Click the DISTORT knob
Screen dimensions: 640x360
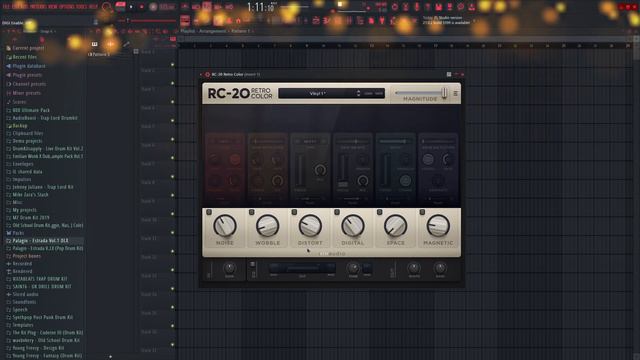click(310, 226)
